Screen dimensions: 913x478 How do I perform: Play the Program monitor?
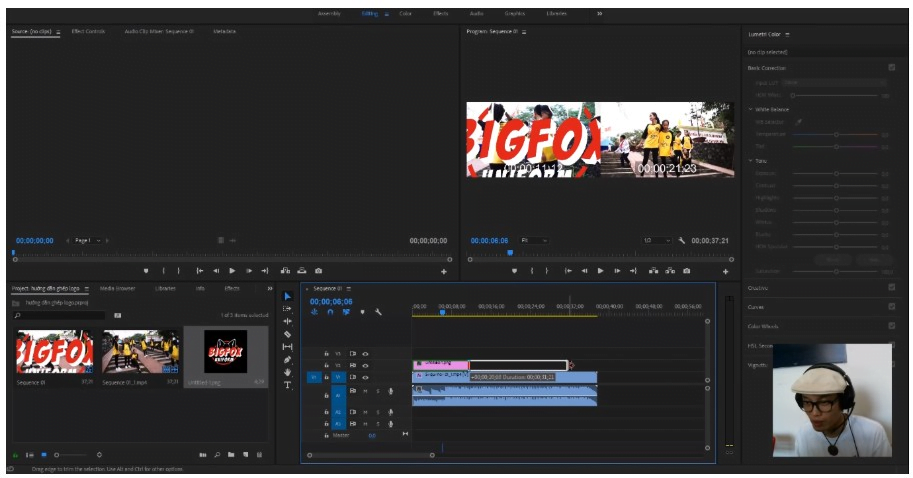(600, 271)
